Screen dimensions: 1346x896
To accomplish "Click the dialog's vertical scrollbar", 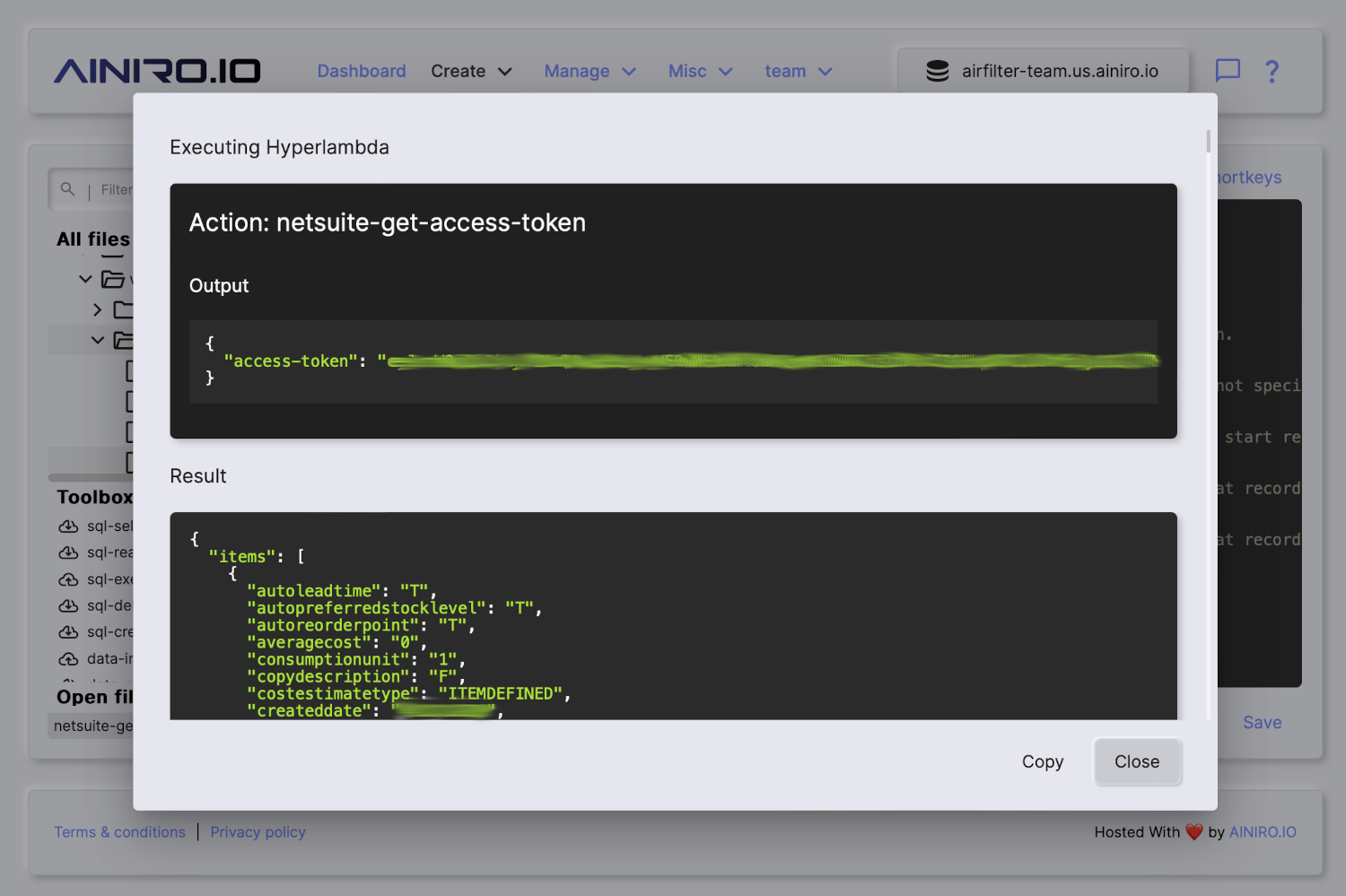I will click(1208, 141).
